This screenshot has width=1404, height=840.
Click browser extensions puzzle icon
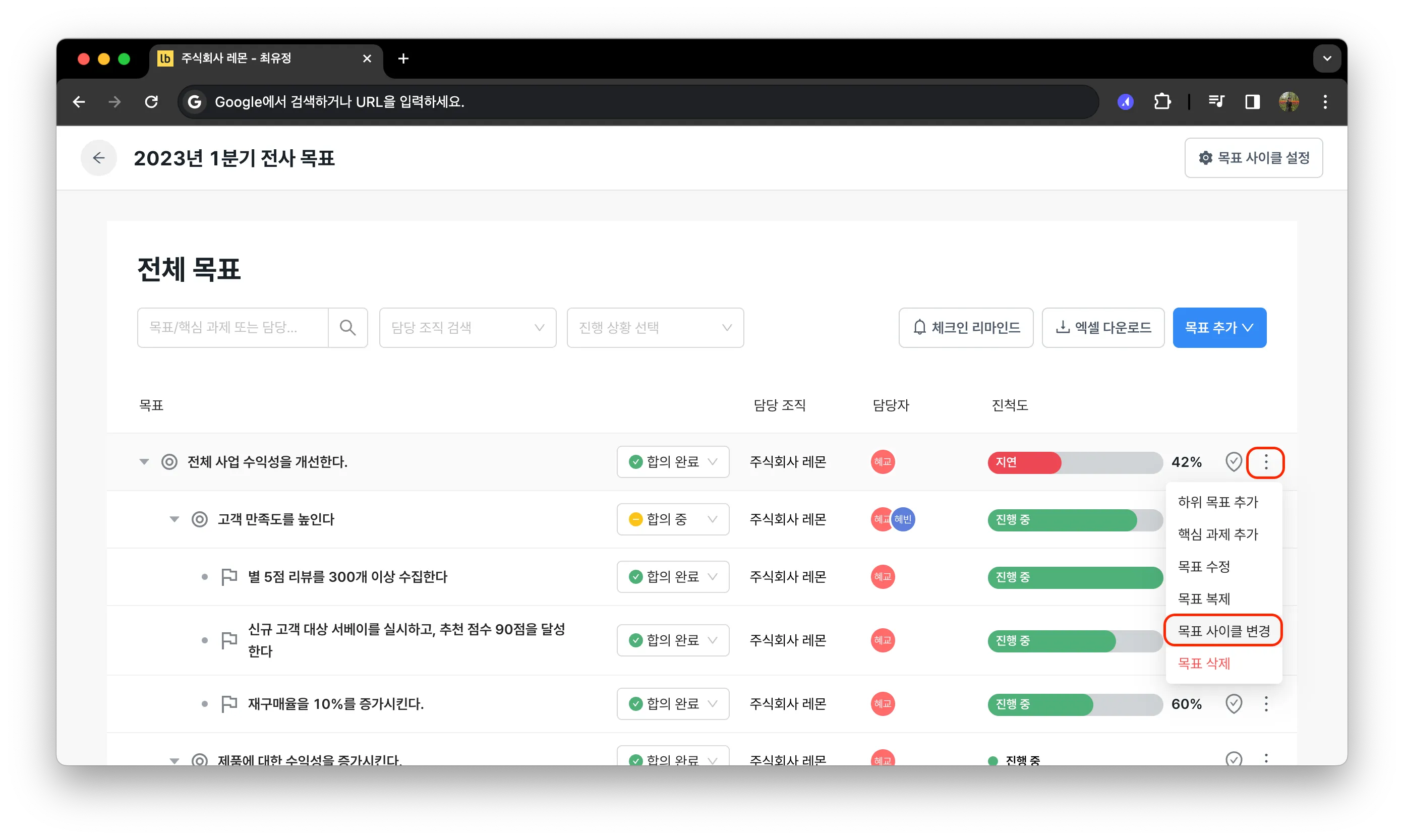1162,102
